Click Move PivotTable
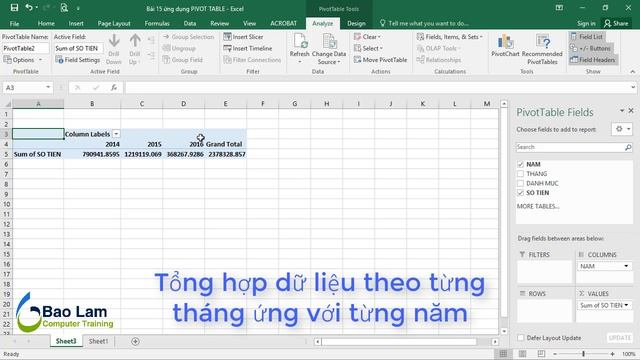 click(380, 60)
